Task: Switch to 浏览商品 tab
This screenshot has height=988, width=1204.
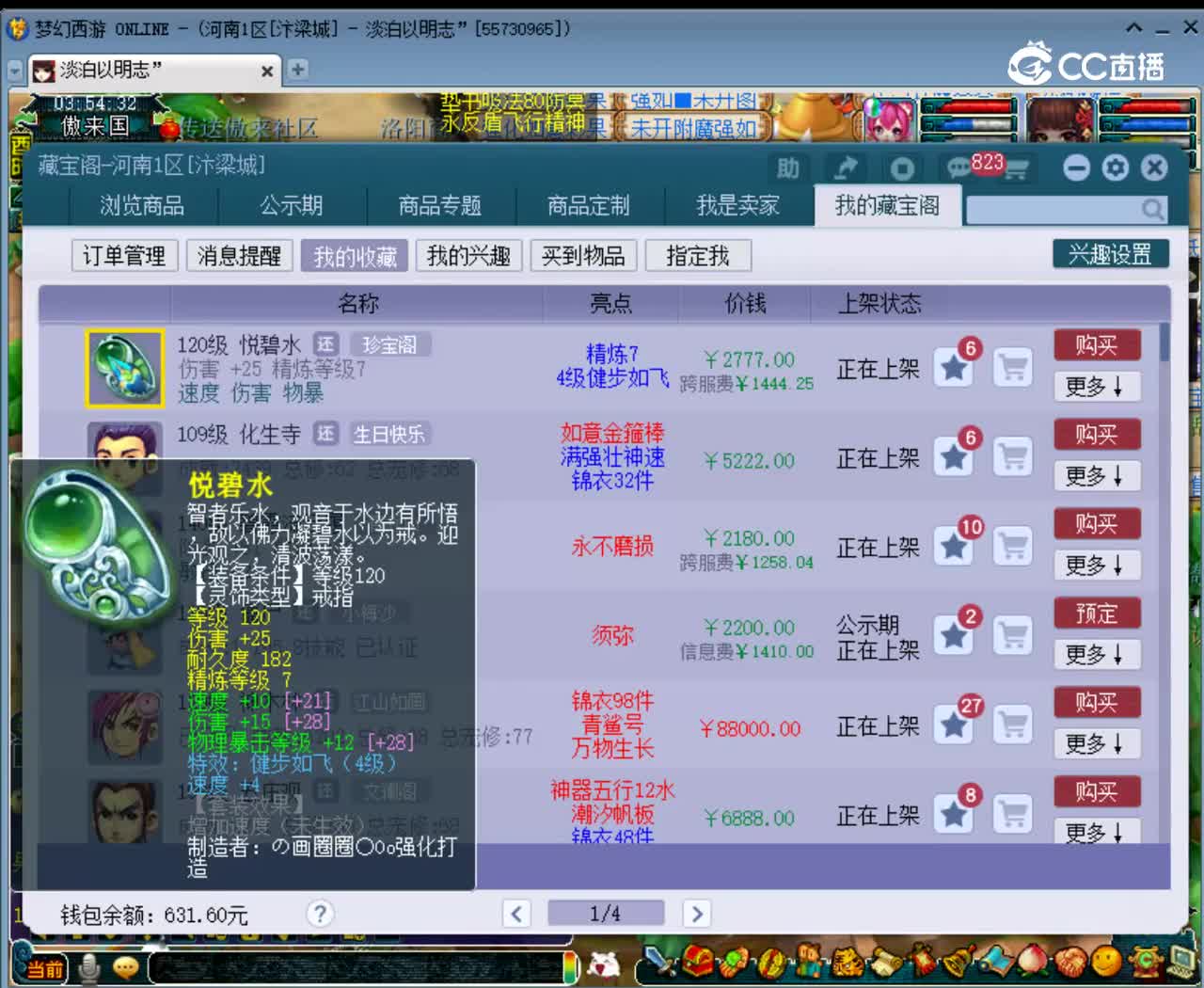Action: point(142,205)
